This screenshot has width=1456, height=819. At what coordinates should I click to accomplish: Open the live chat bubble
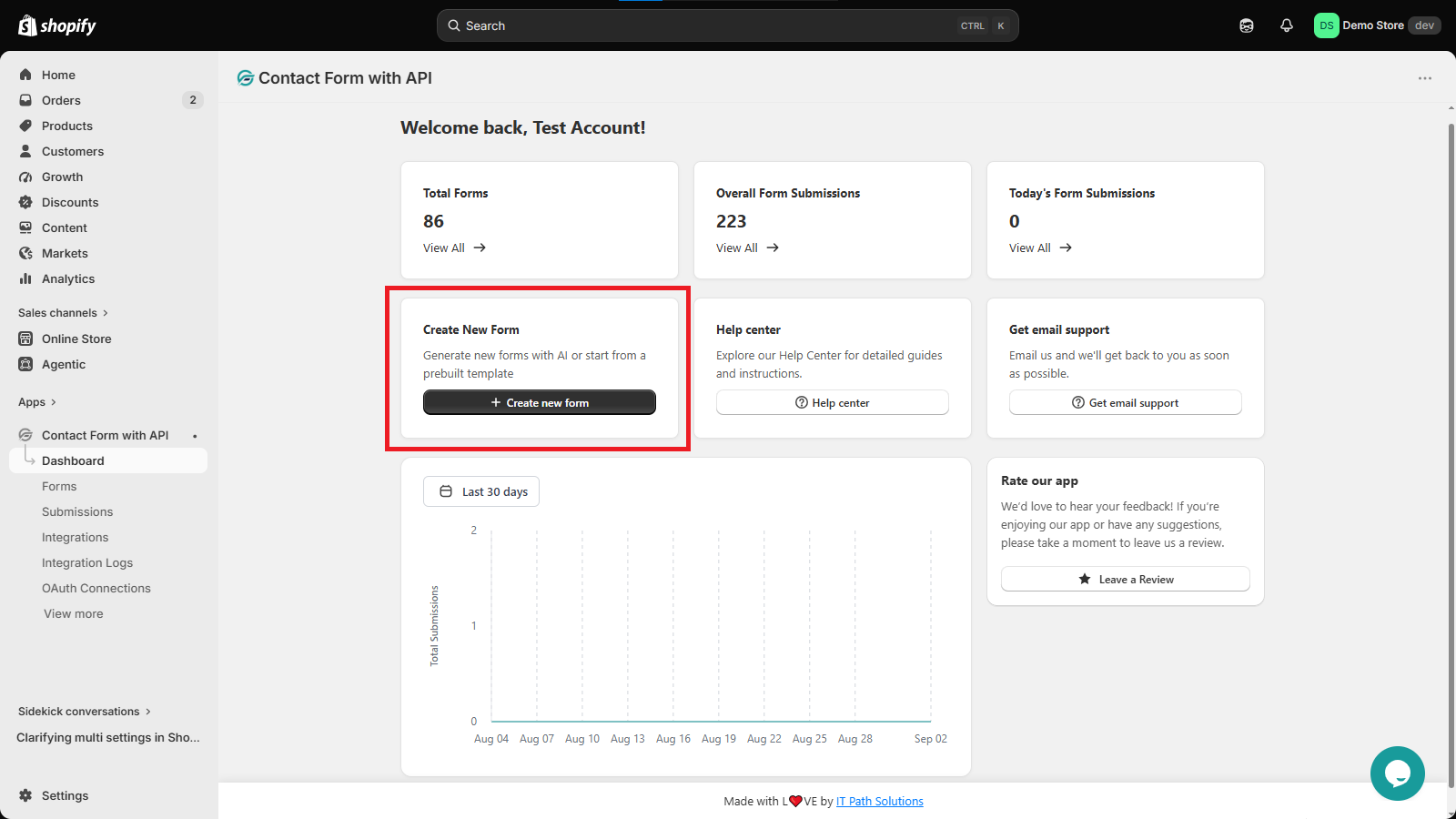pos(1398,773)
